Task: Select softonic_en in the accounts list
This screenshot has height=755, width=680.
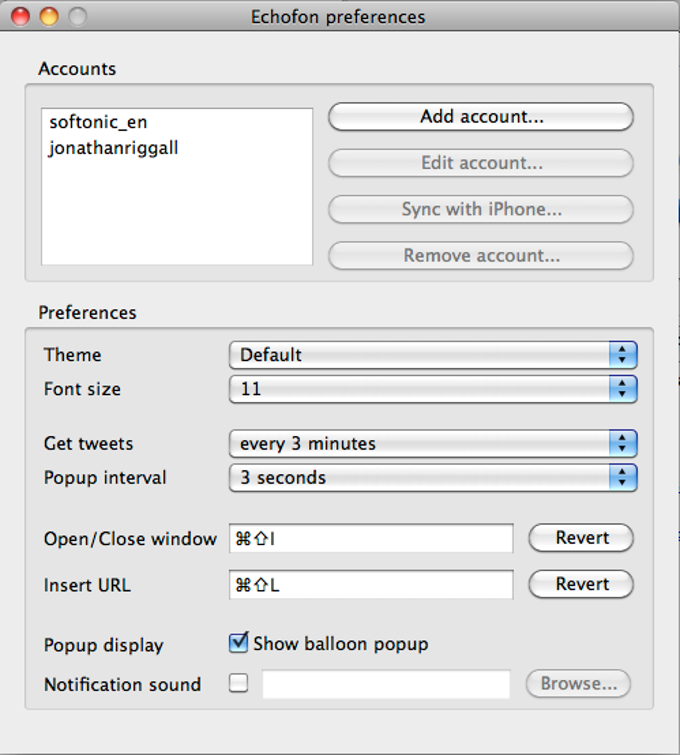Action: (98, 124)
